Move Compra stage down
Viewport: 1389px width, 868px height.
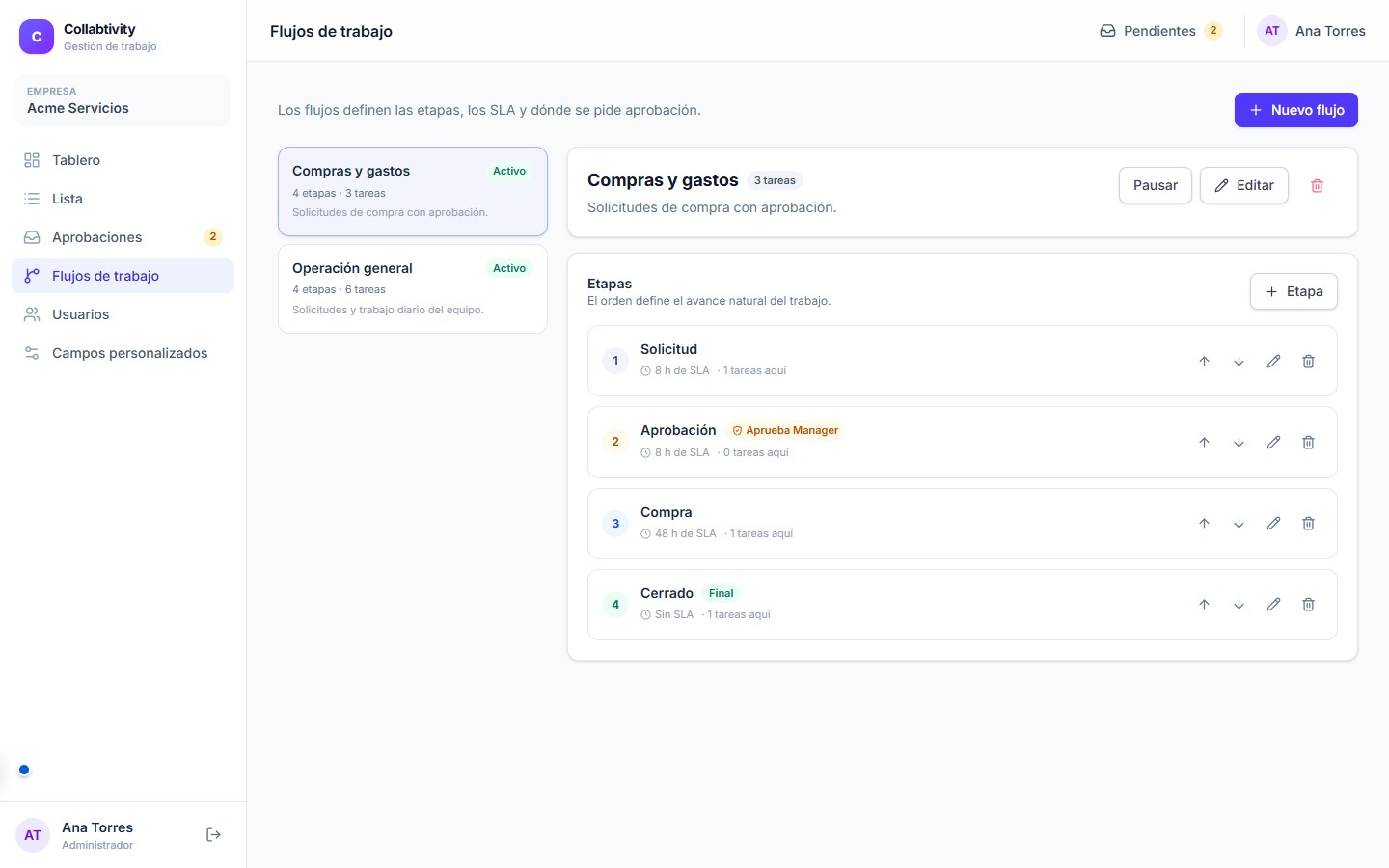pyautogui.click(x=1239, y=523)
